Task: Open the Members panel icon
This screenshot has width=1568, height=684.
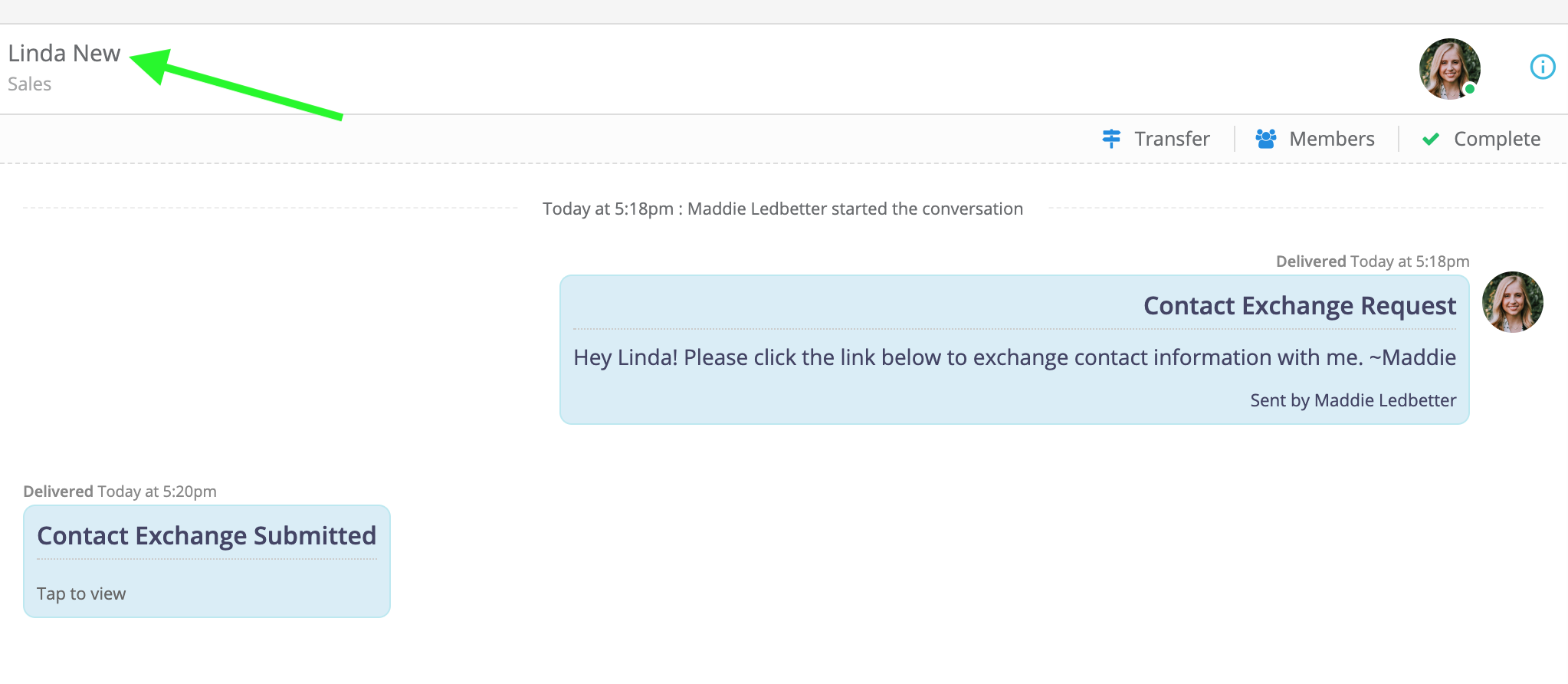Action: (1266, 139)
